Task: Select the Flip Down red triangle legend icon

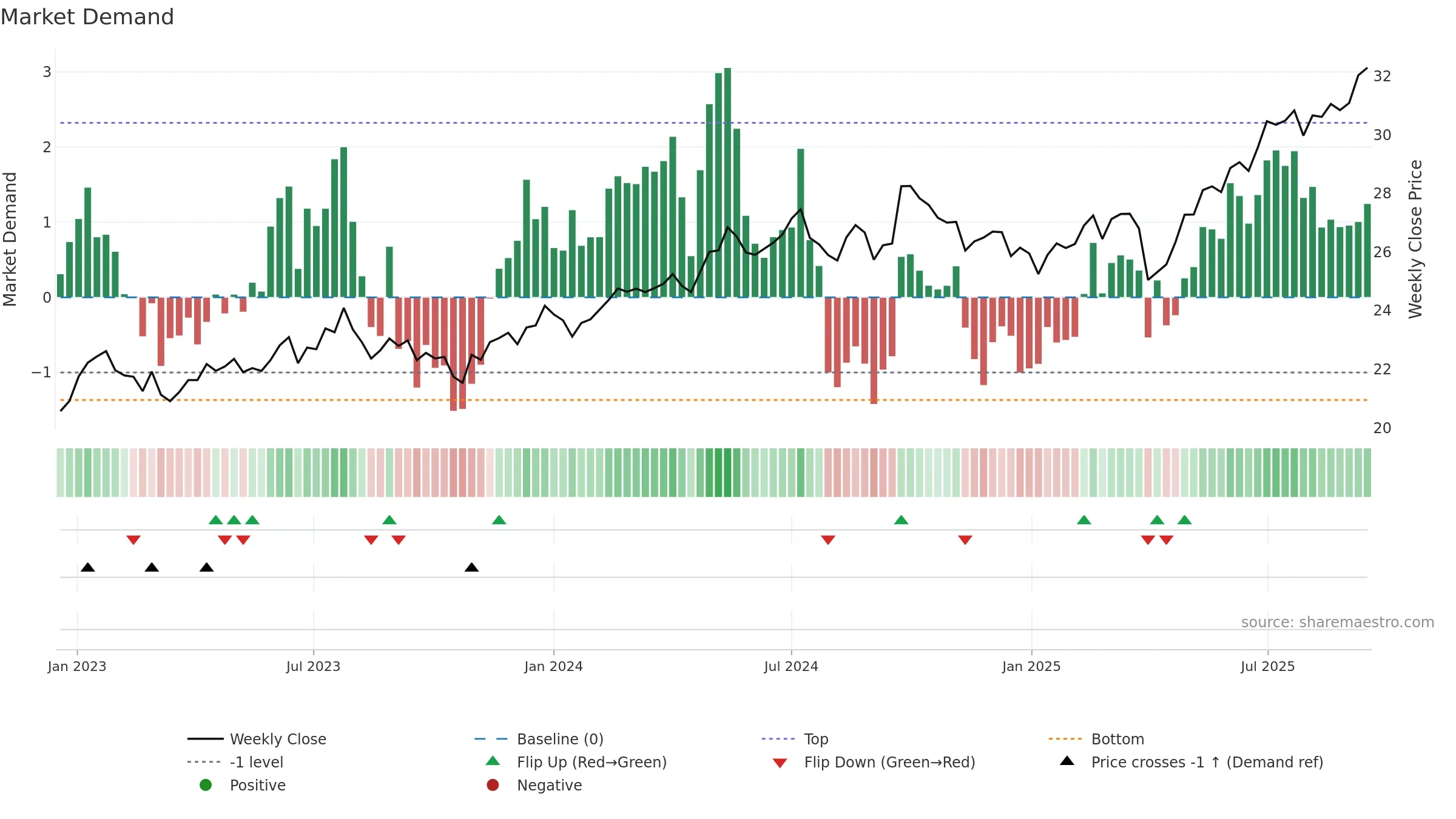Action: click(780, 763)
